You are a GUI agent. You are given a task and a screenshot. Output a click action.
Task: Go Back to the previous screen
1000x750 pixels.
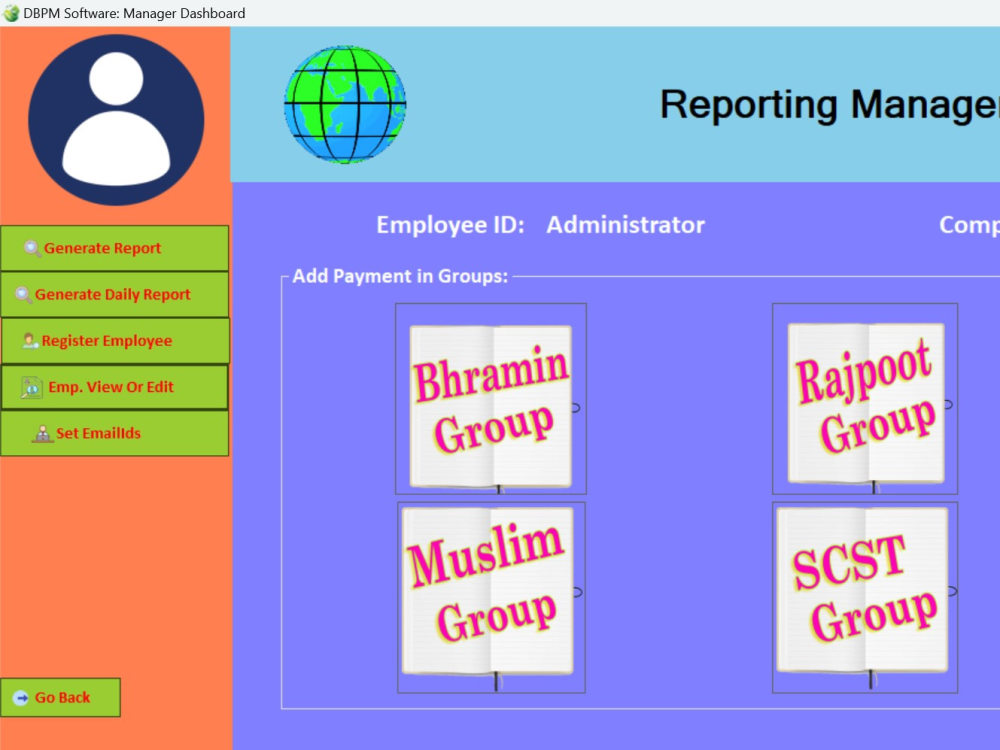coord(61,698)
